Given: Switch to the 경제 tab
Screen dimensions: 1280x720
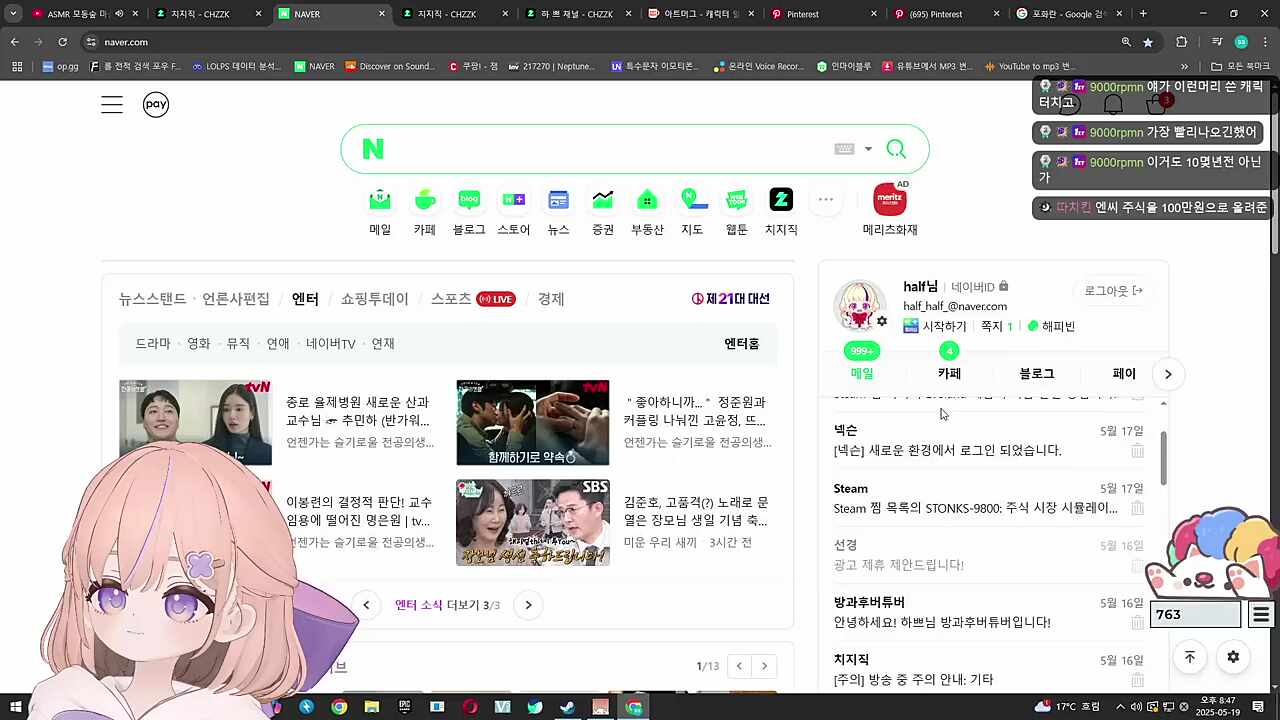Looking at the screenshot, I should point(551,299).
